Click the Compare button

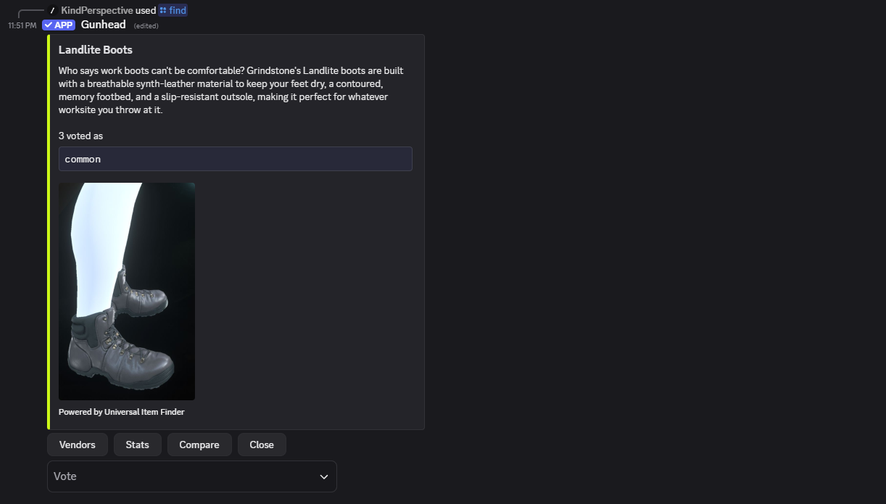click(x=199, y=445)
